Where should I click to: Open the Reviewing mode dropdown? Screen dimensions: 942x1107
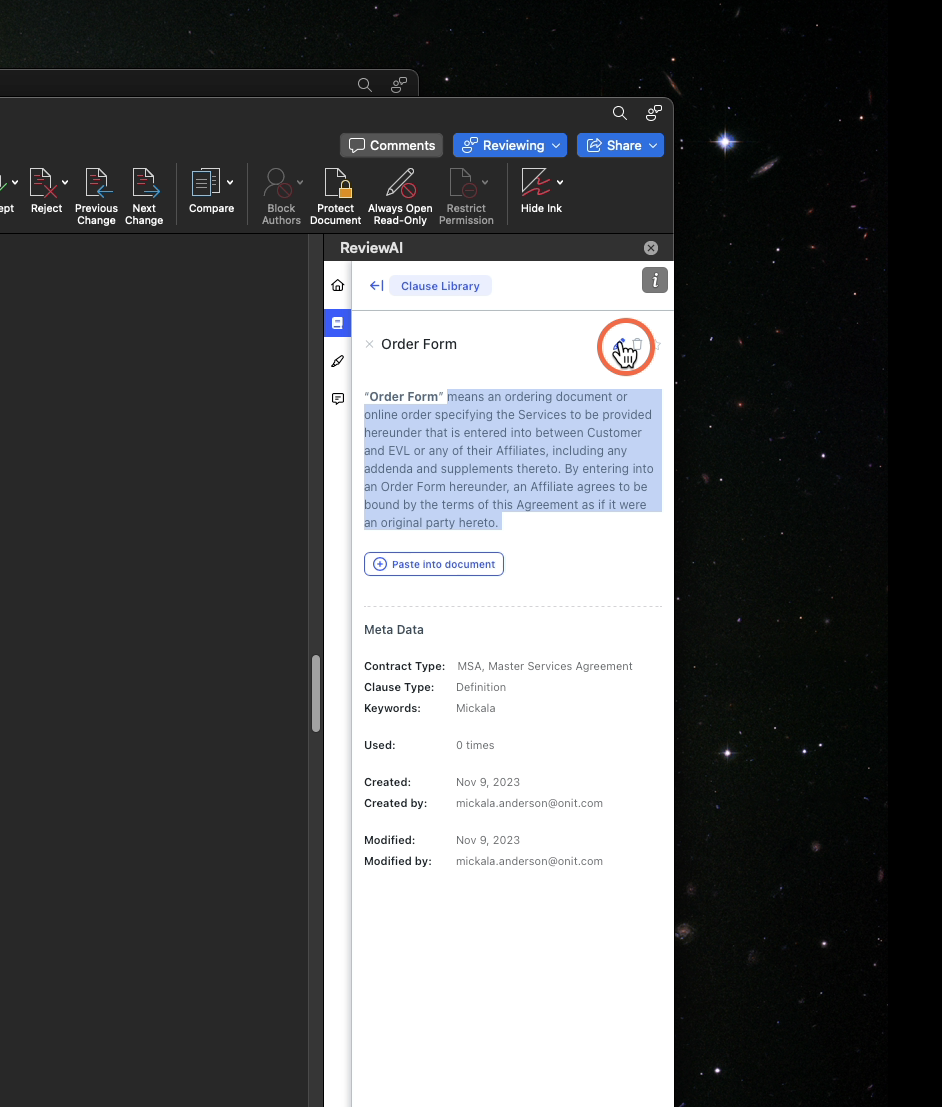point(510,145)
